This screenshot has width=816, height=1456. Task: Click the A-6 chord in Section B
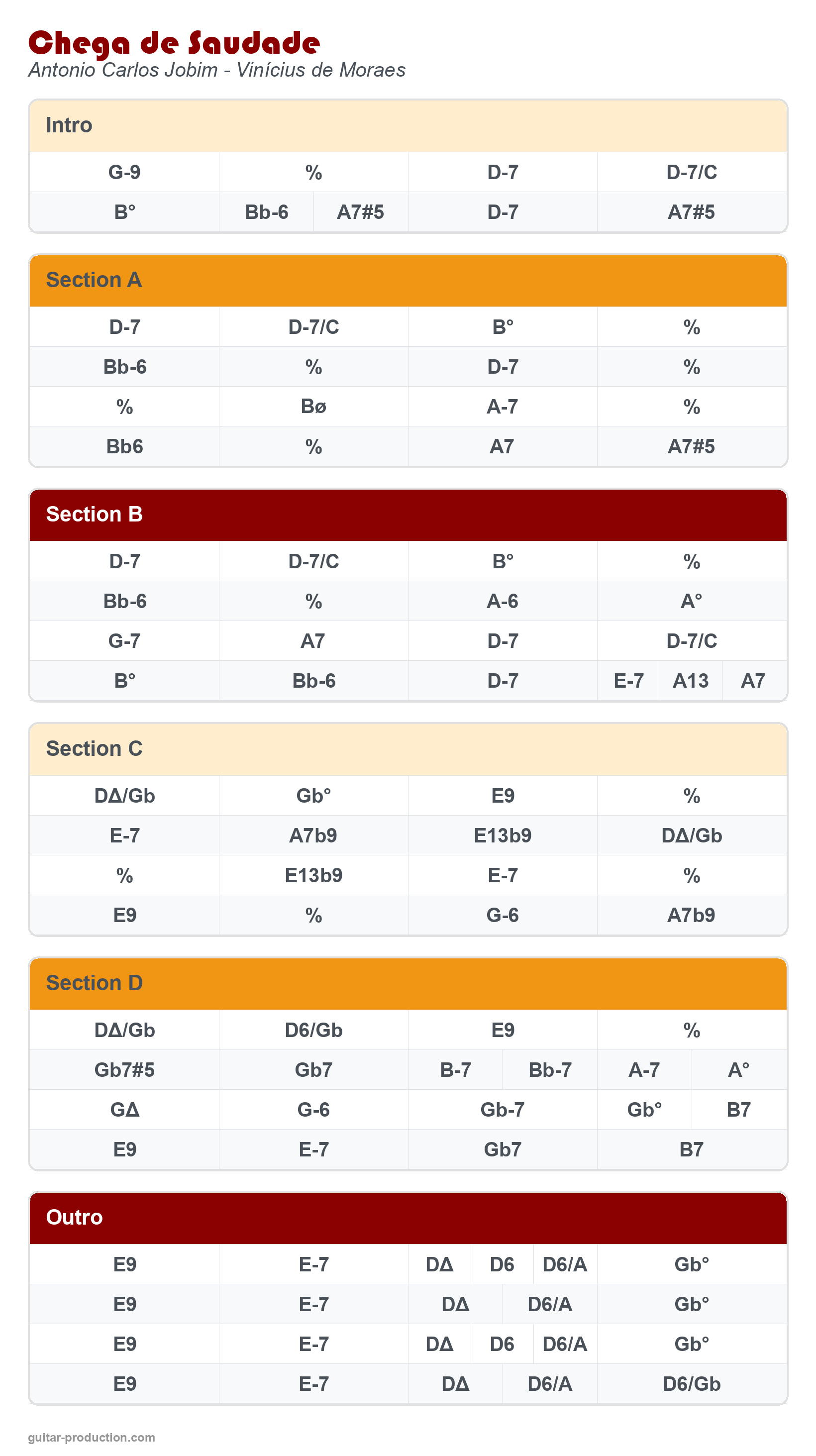[503, 602]
